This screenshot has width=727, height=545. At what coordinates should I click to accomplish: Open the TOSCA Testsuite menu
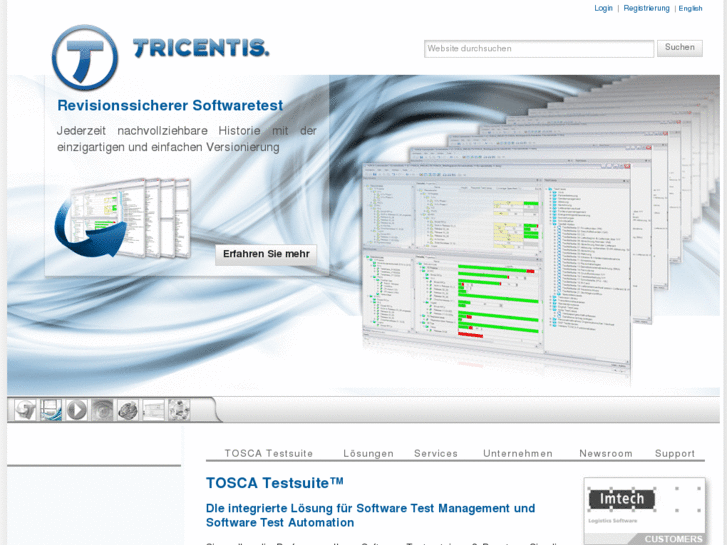[x=269, y=454]
